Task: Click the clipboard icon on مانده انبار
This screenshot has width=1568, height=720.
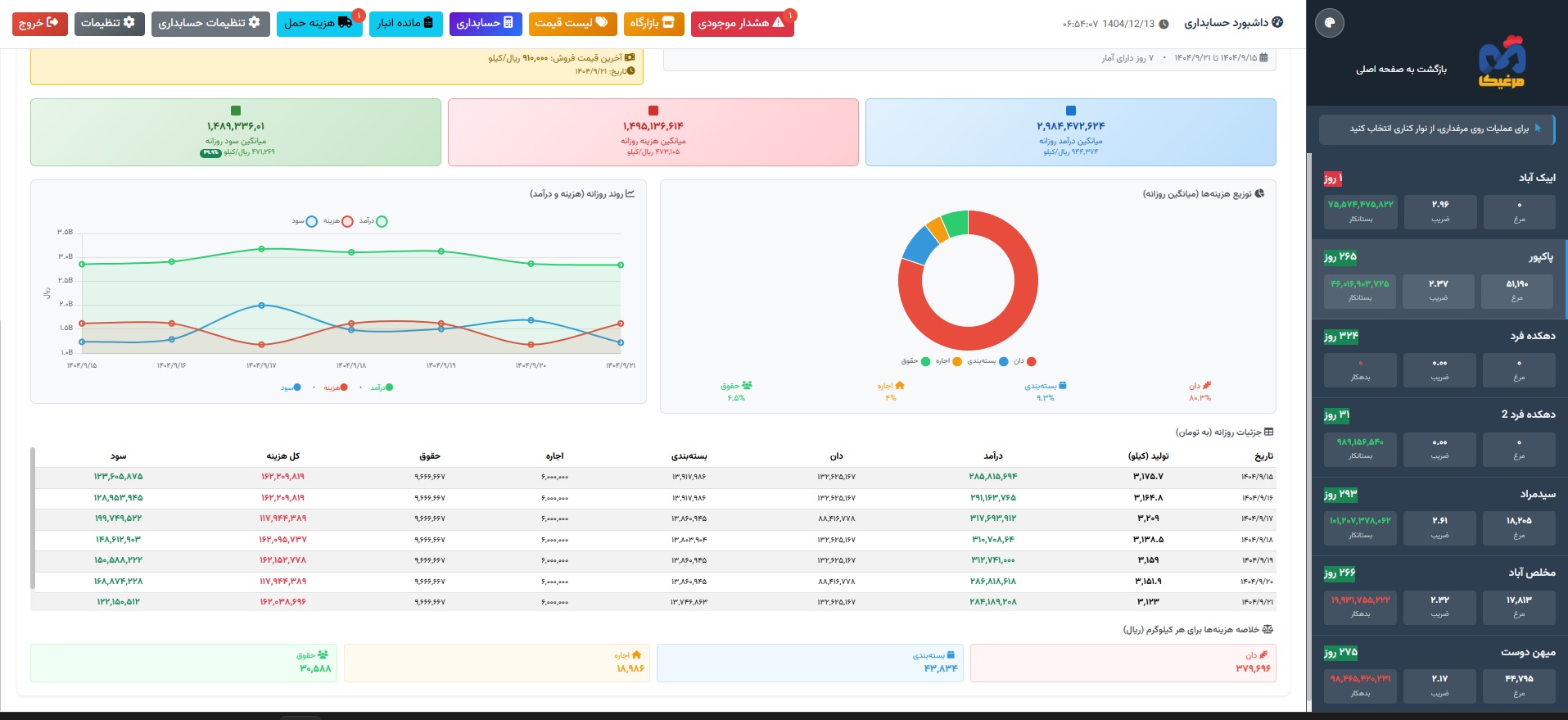Action: click(428, 23)
